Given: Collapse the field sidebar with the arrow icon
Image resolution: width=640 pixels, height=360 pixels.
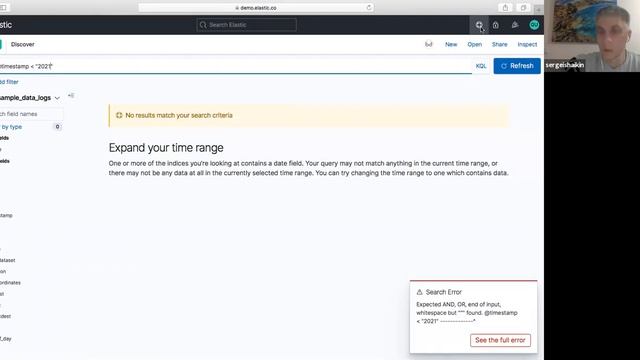Looking at the screenshot, I should 71,96.
